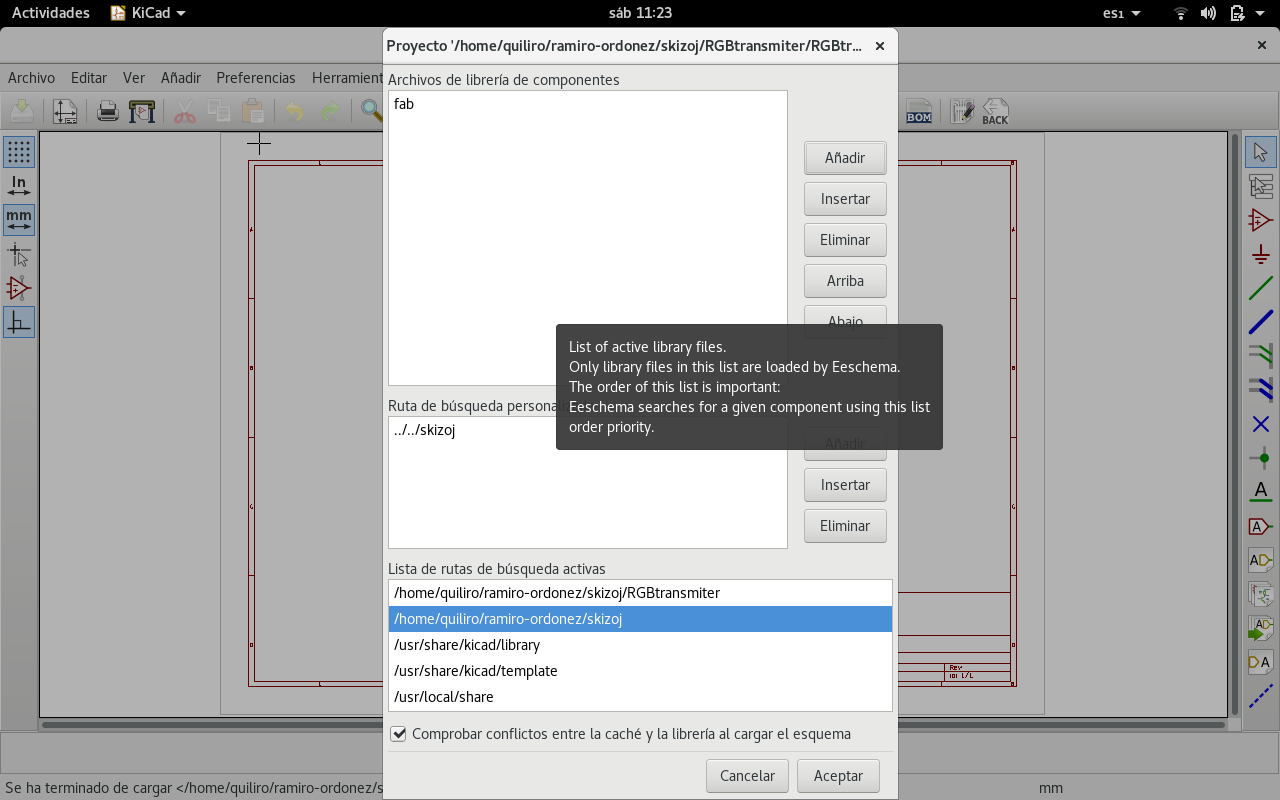Open Actividades overview
This screenshot has height=800, width=1280.
point(51,13)
